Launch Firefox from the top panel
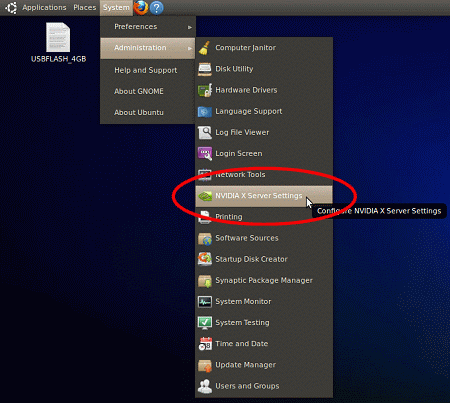The image size is (450, 403). 141,8
